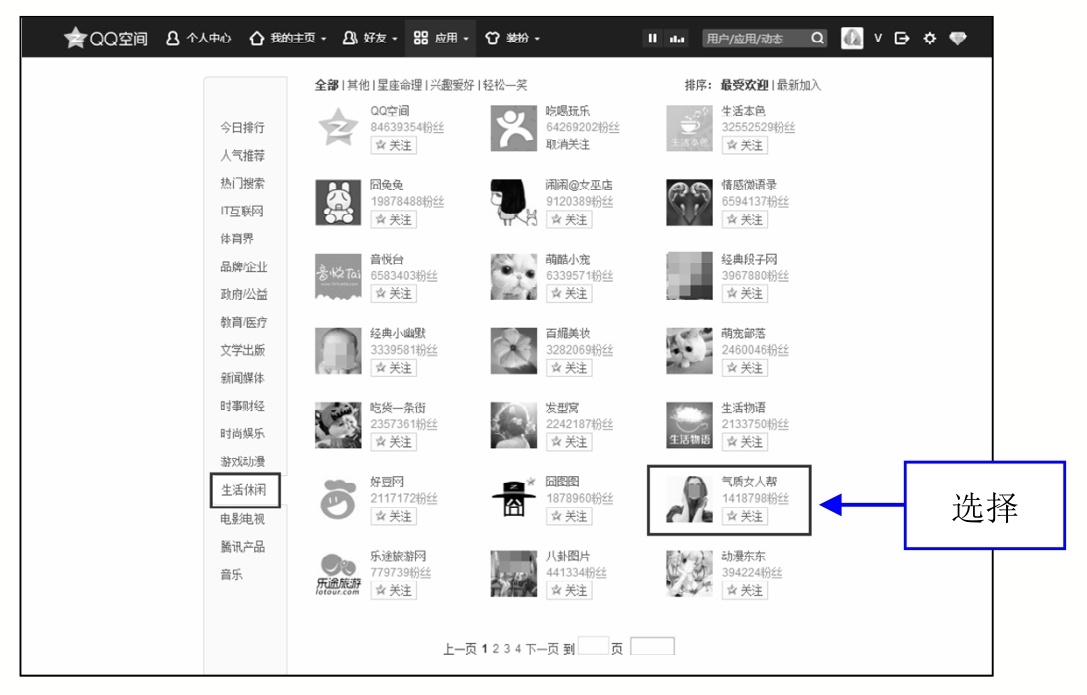Go to page 4 of results
Viewport: 1087px width, 695px height.
[x=518, y=649]
